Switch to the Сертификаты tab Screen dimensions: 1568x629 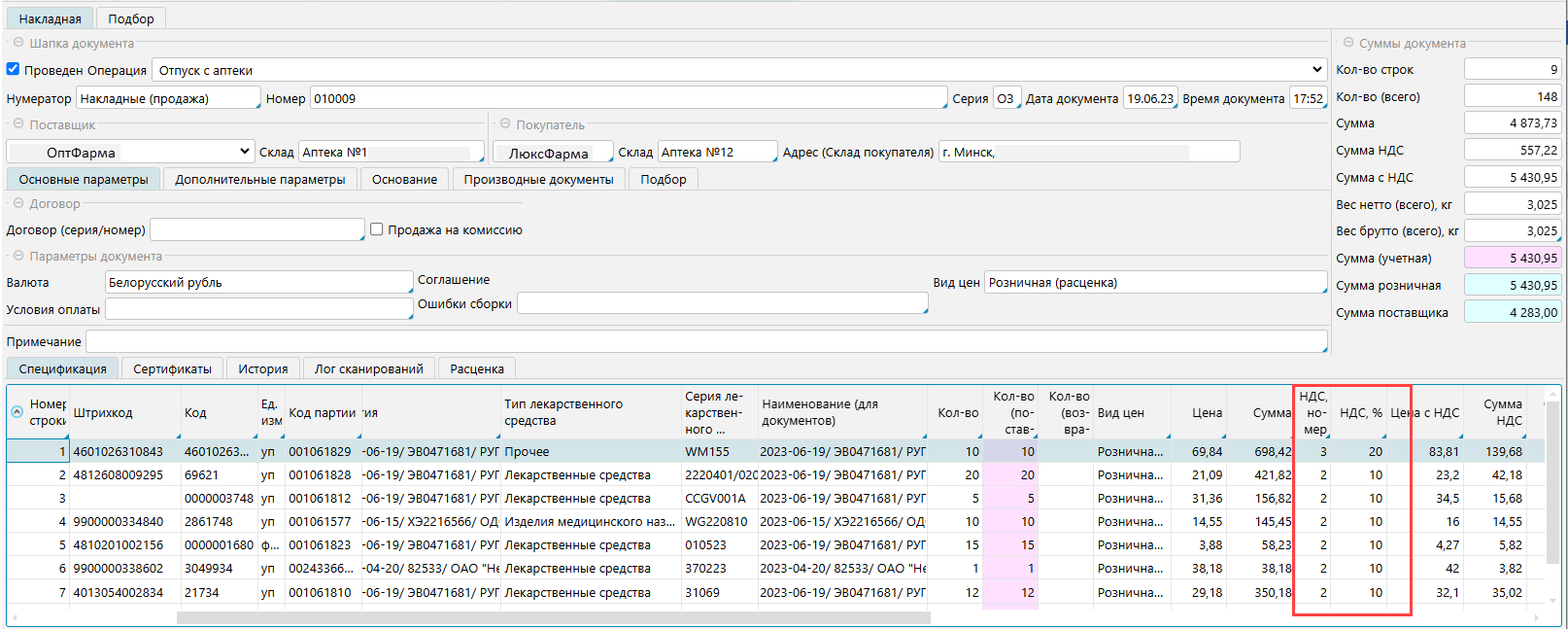coord(172,368)
